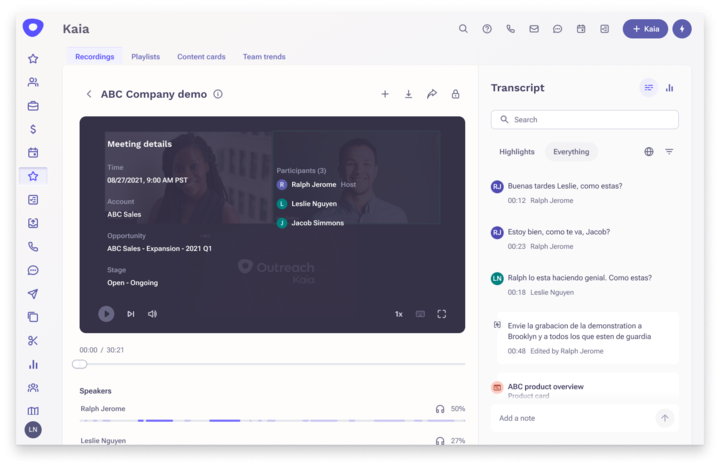Open the sidebar calendar icon
The image size is (720, 465).
click(x=33, y=153)
